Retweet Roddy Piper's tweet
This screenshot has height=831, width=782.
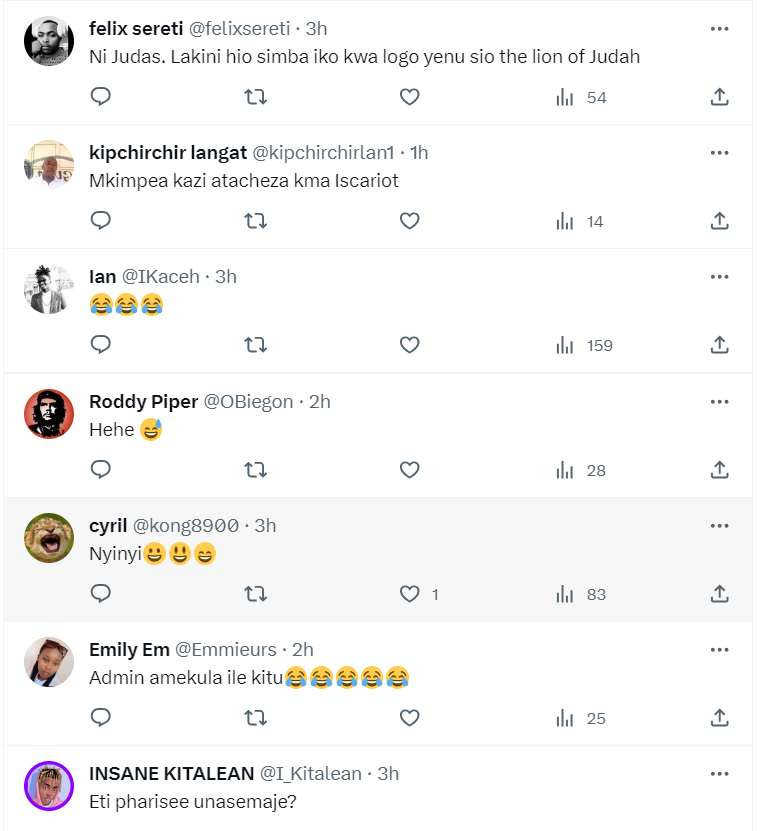pyautogui.click(x=255, y=469)
